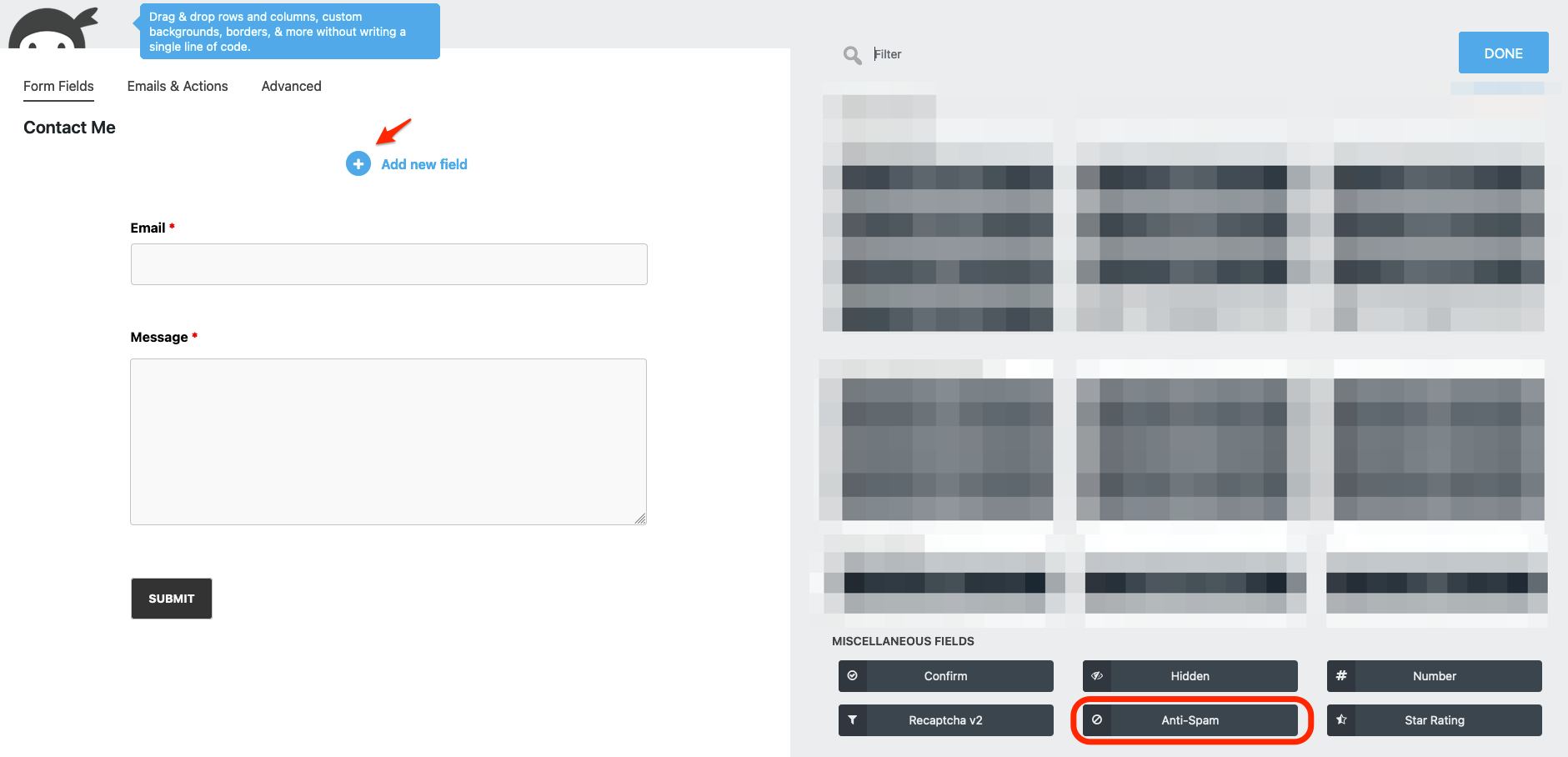This screenshot has width=1568, height=757.
Task: Click the Anti-Spam ban icon
Action: pos(1097,720)
